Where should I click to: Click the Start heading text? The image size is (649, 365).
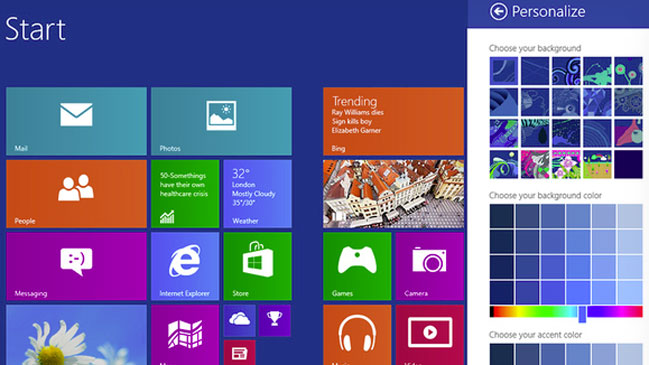point(36,29)
